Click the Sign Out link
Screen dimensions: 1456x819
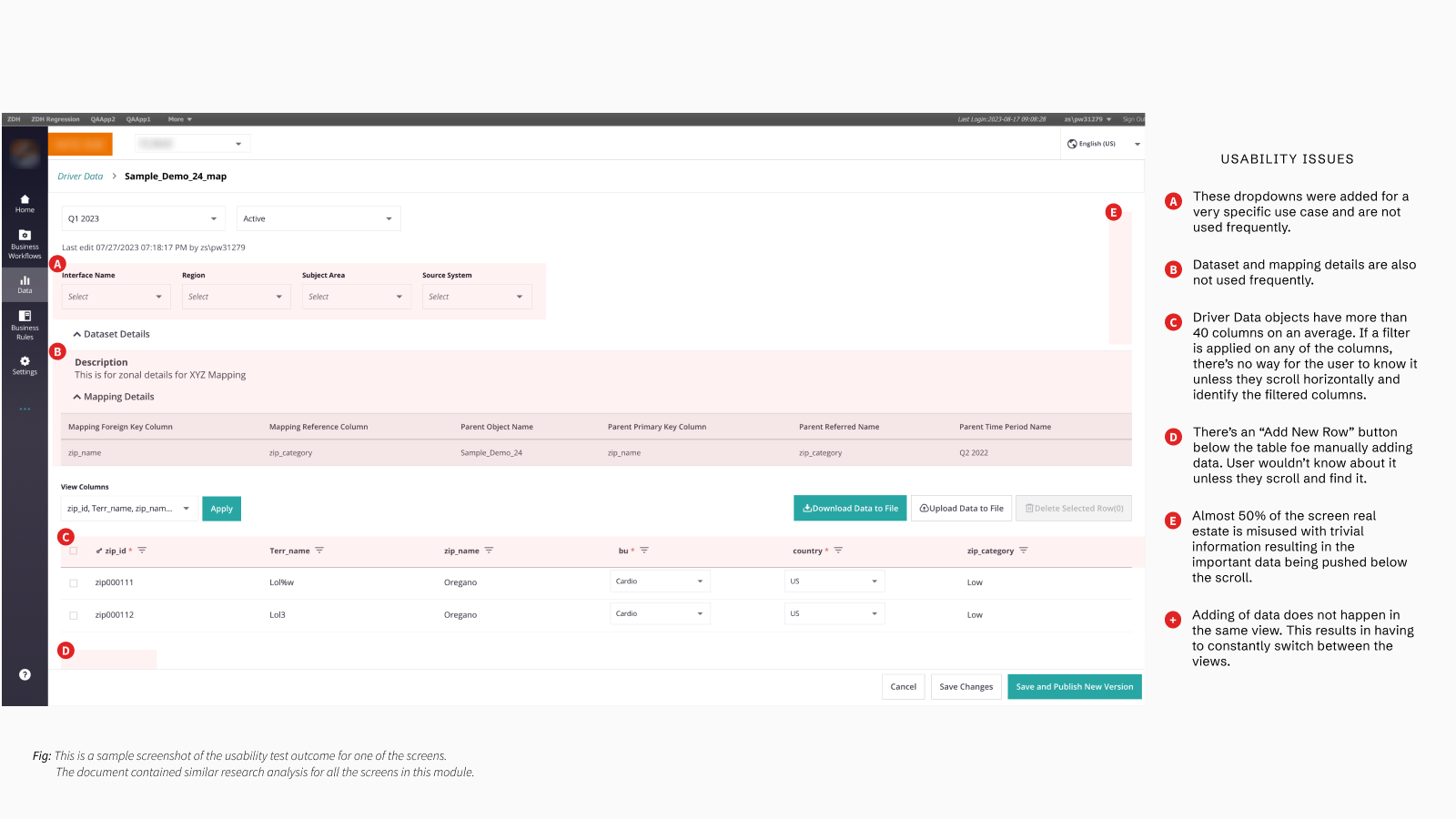coord(1134,119)
